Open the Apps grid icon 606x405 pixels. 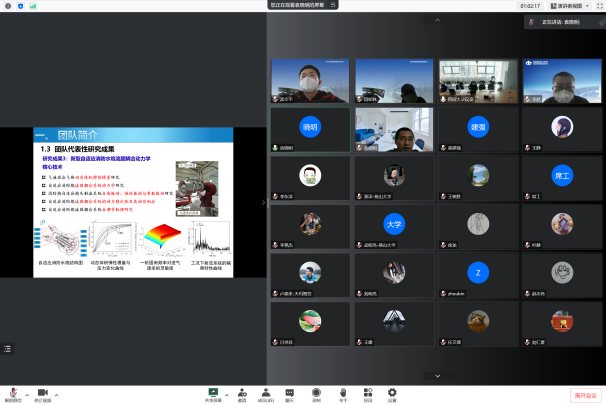(368, 395)
